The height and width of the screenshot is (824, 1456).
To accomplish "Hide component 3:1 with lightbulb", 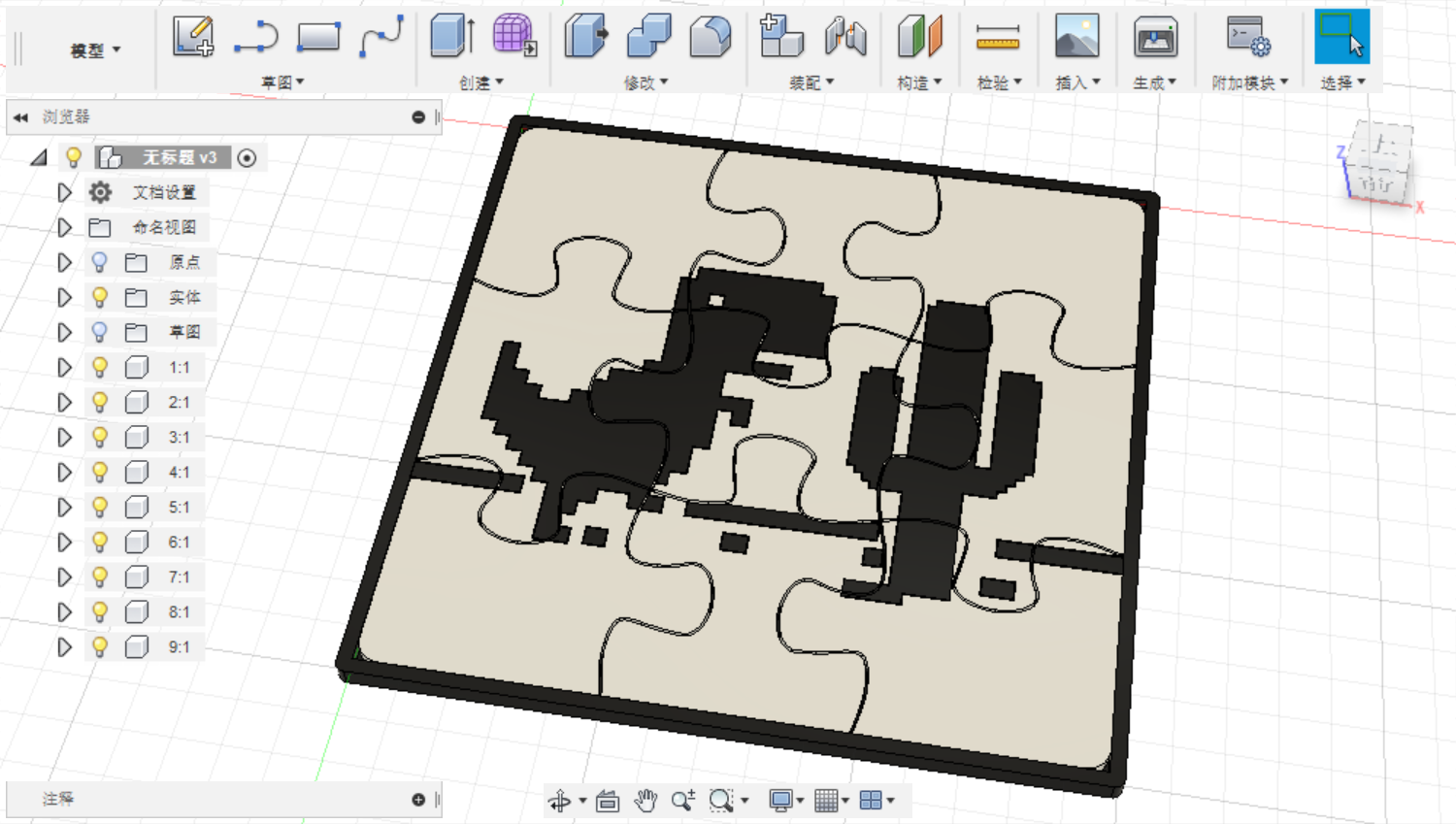I will (99, 437).
